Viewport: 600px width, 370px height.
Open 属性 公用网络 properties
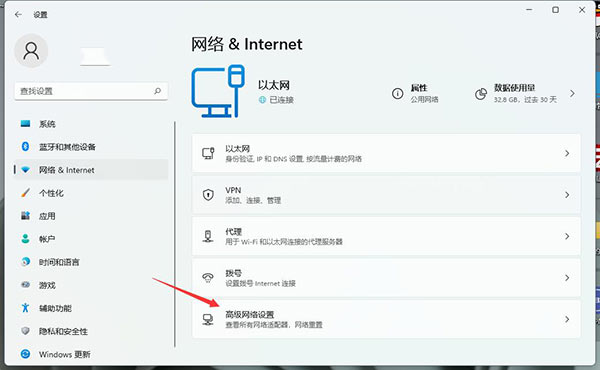click(415, 93)
